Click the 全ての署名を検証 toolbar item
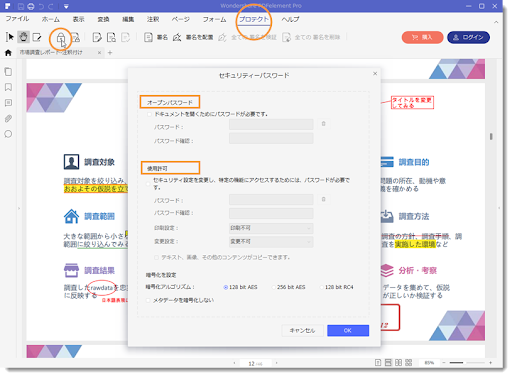The height and width of the screenshot is (377, 512). (247, 37)
